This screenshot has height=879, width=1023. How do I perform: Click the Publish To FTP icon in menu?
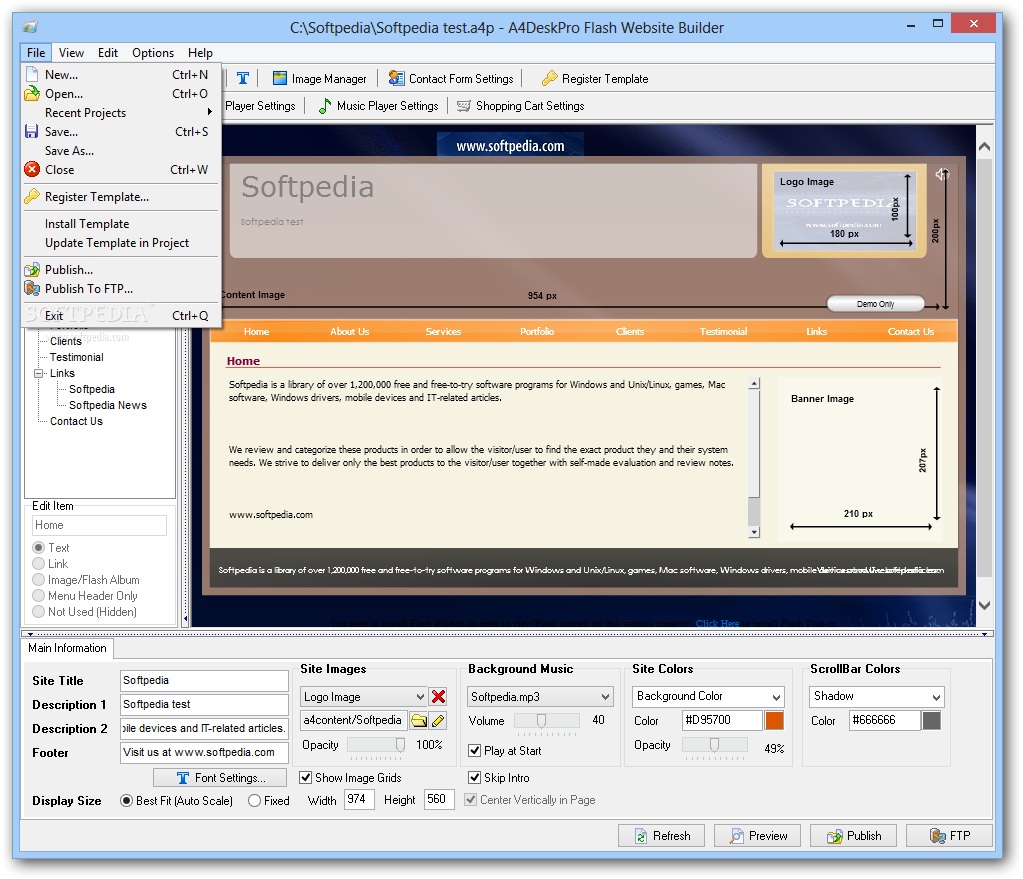[x=32, y=288]
